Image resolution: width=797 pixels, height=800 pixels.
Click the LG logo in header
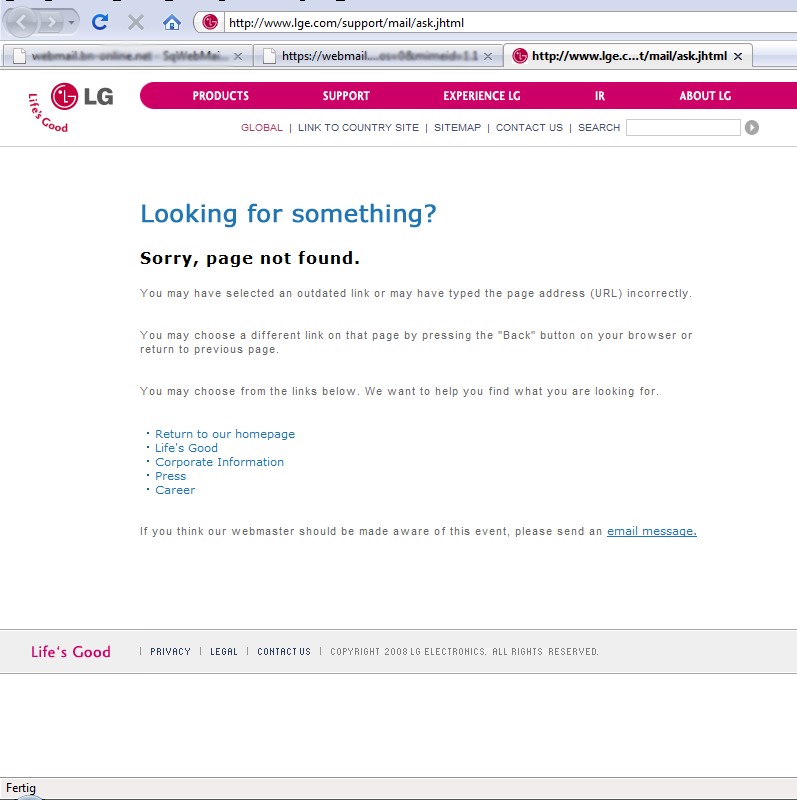pyautogui.click(x=82, y=97)
